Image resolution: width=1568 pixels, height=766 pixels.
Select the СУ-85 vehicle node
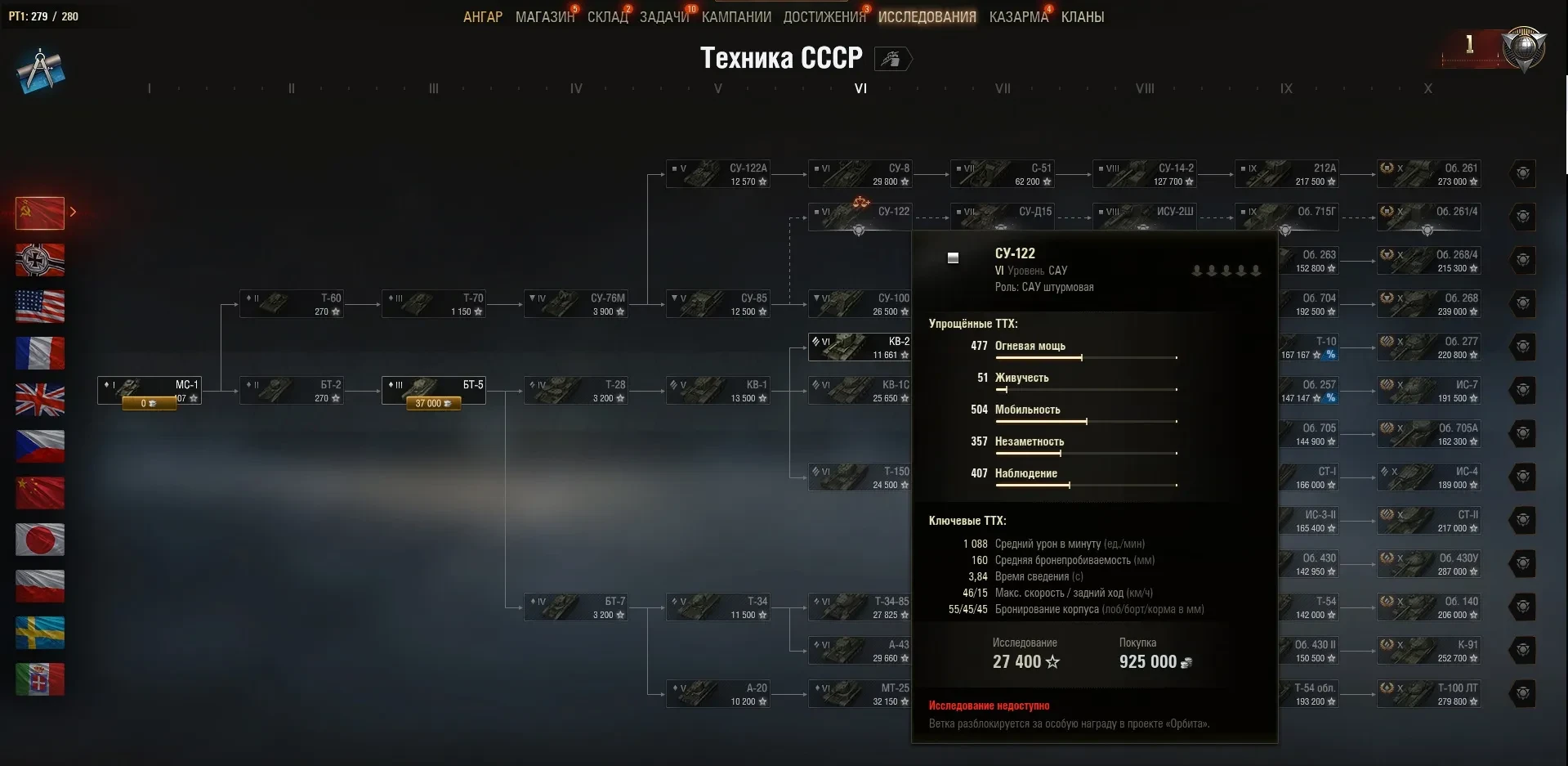(x=718, y=304)
